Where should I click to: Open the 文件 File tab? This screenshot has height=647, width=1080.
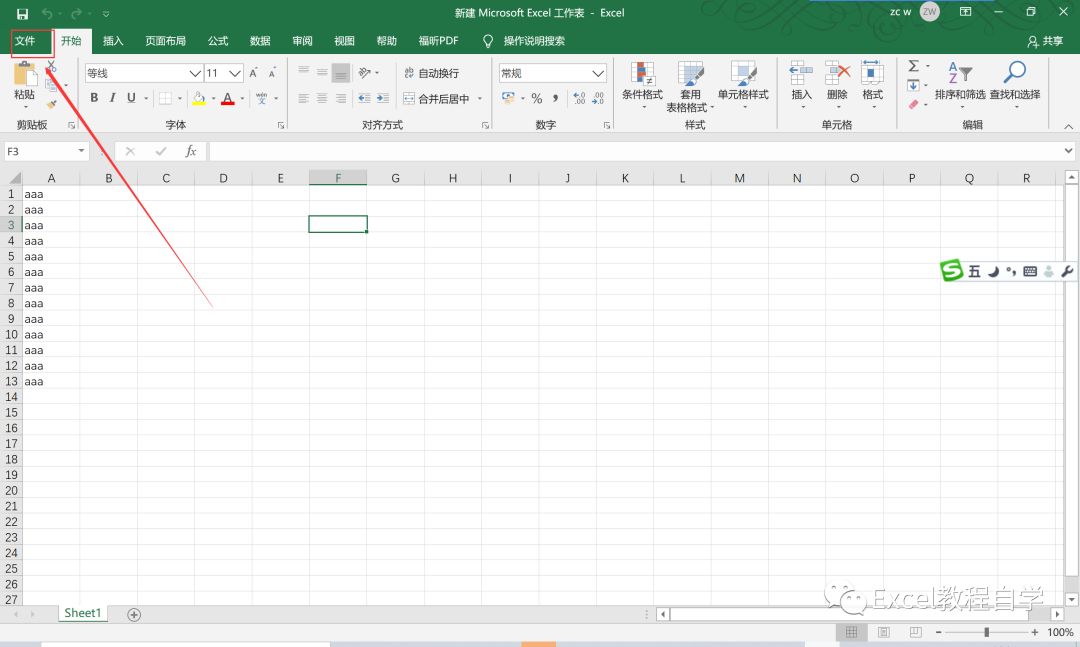click(25, 41)
